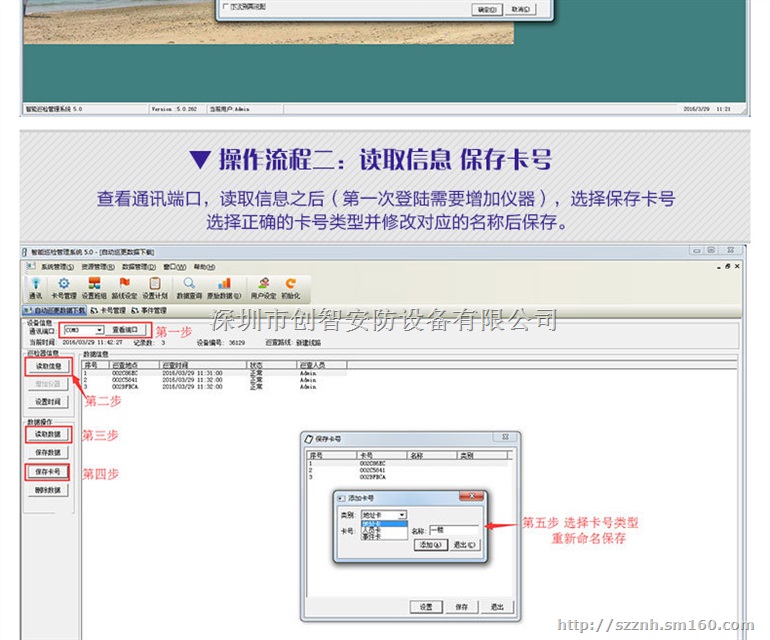Screen dimensions: 770x640
Task: Click the app icon left of the menu bar
Action: tap(31, 266)
